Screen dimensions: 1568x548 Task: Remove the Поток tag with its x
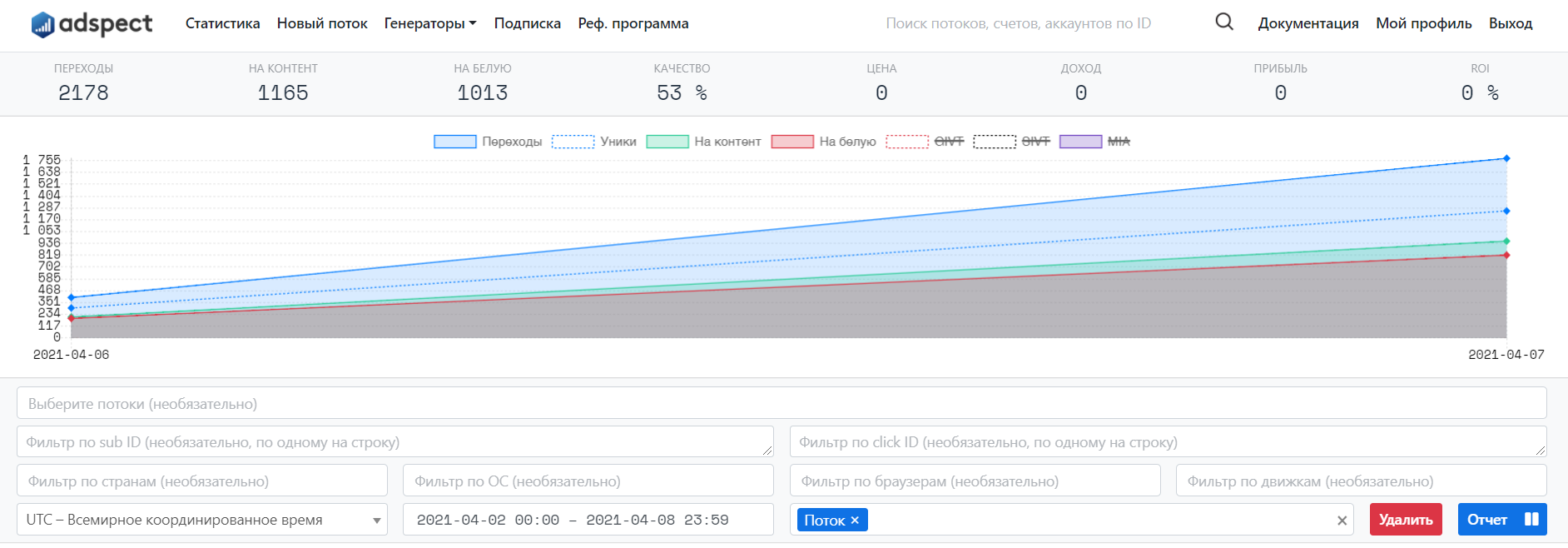pyautogui.click(x=855, y=521)
